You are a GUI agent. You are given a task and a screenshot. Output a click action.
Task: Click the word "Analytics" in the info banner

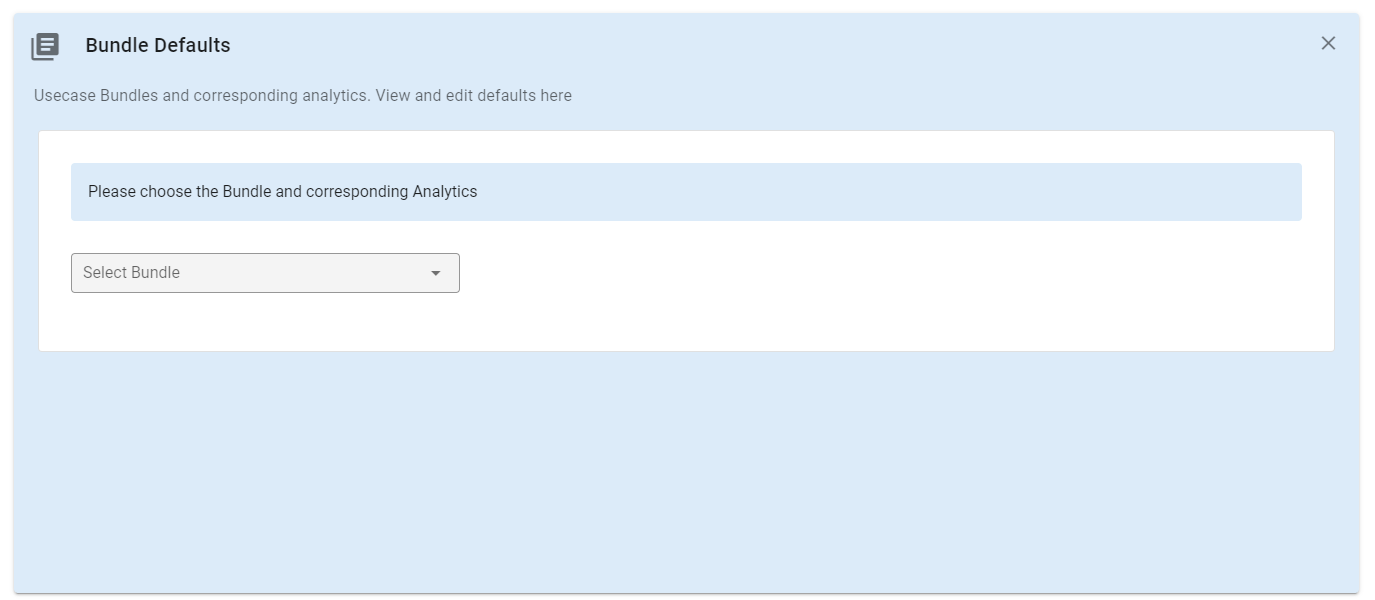[445, 192]
